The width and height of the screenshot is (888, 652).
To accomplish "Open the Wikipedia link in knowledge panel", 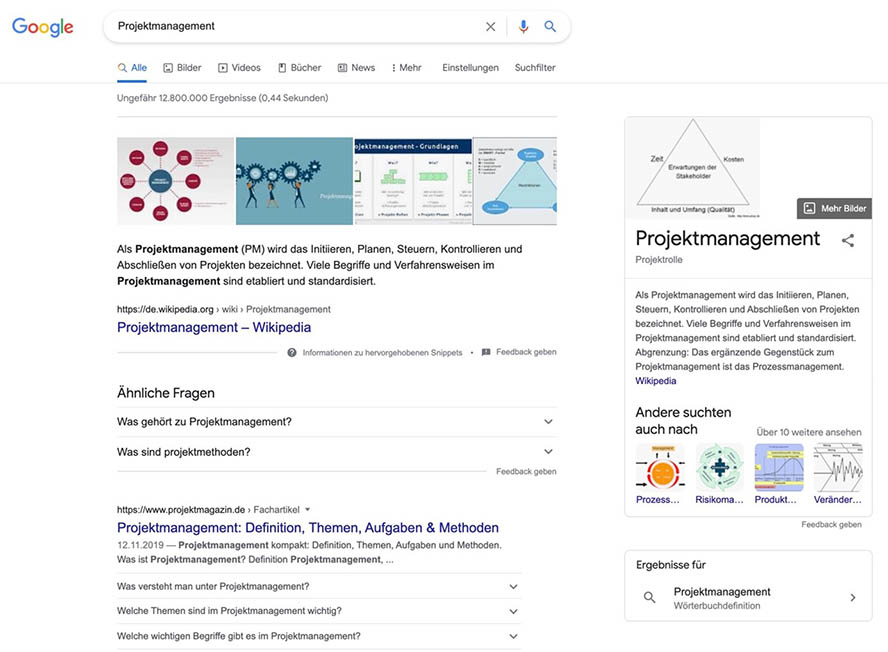I will (x=656, y=381).
